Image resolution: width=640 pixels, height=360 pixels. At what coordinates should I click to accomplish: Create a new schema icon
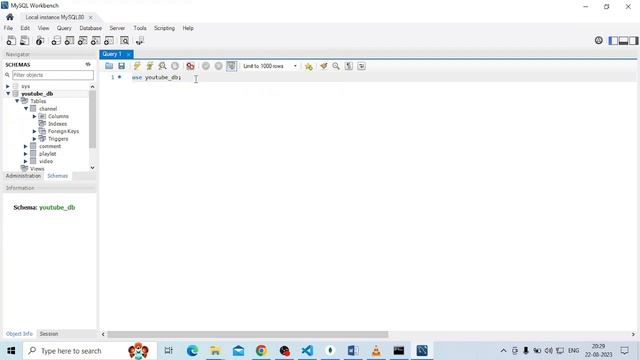[x=56, y=40]
